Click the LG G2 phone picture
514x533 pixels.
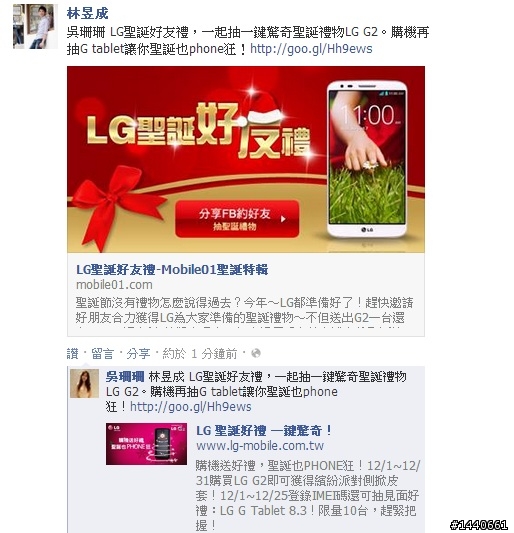[367, 159]
